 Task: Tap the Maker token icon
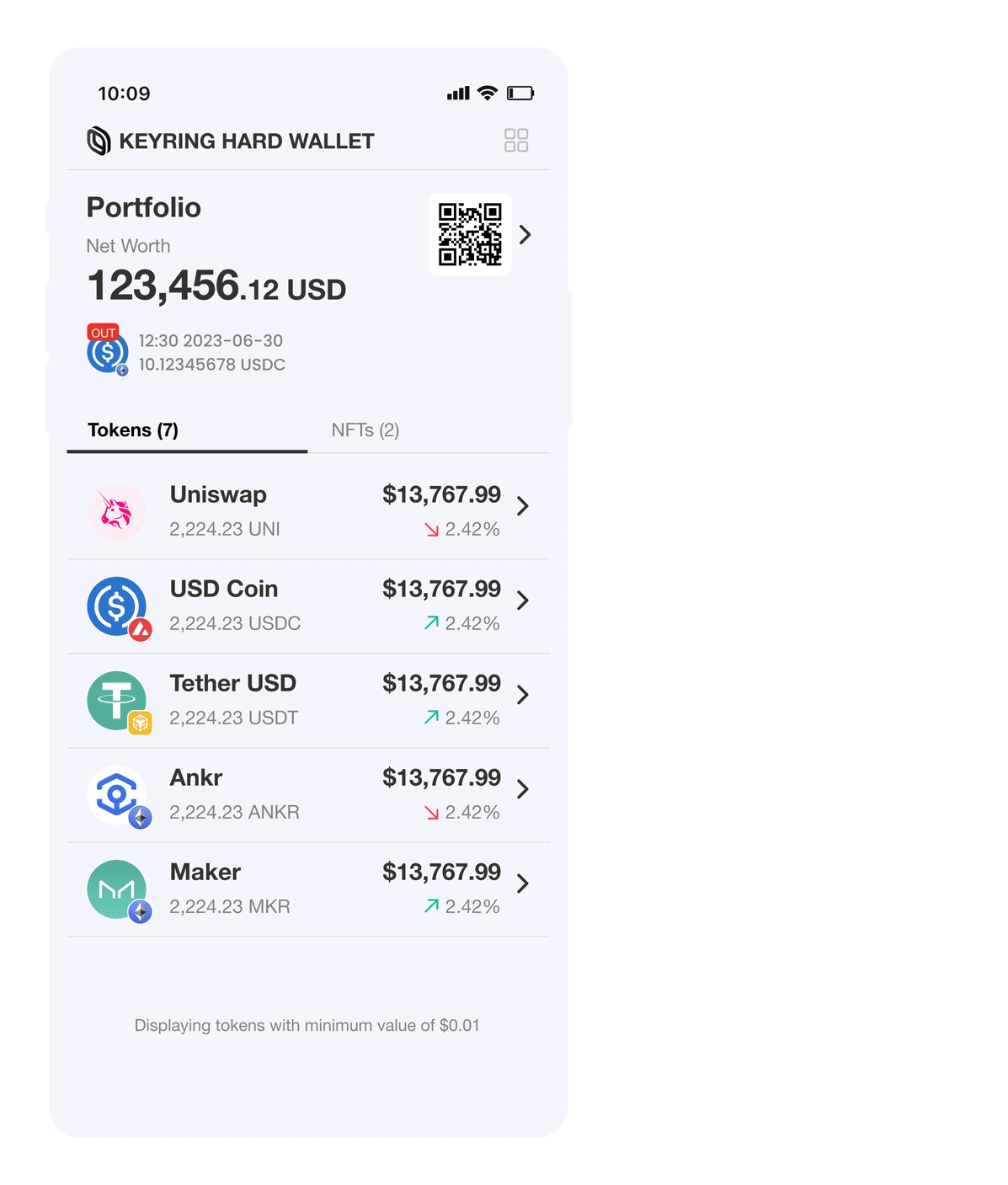(x=116, y=889)
